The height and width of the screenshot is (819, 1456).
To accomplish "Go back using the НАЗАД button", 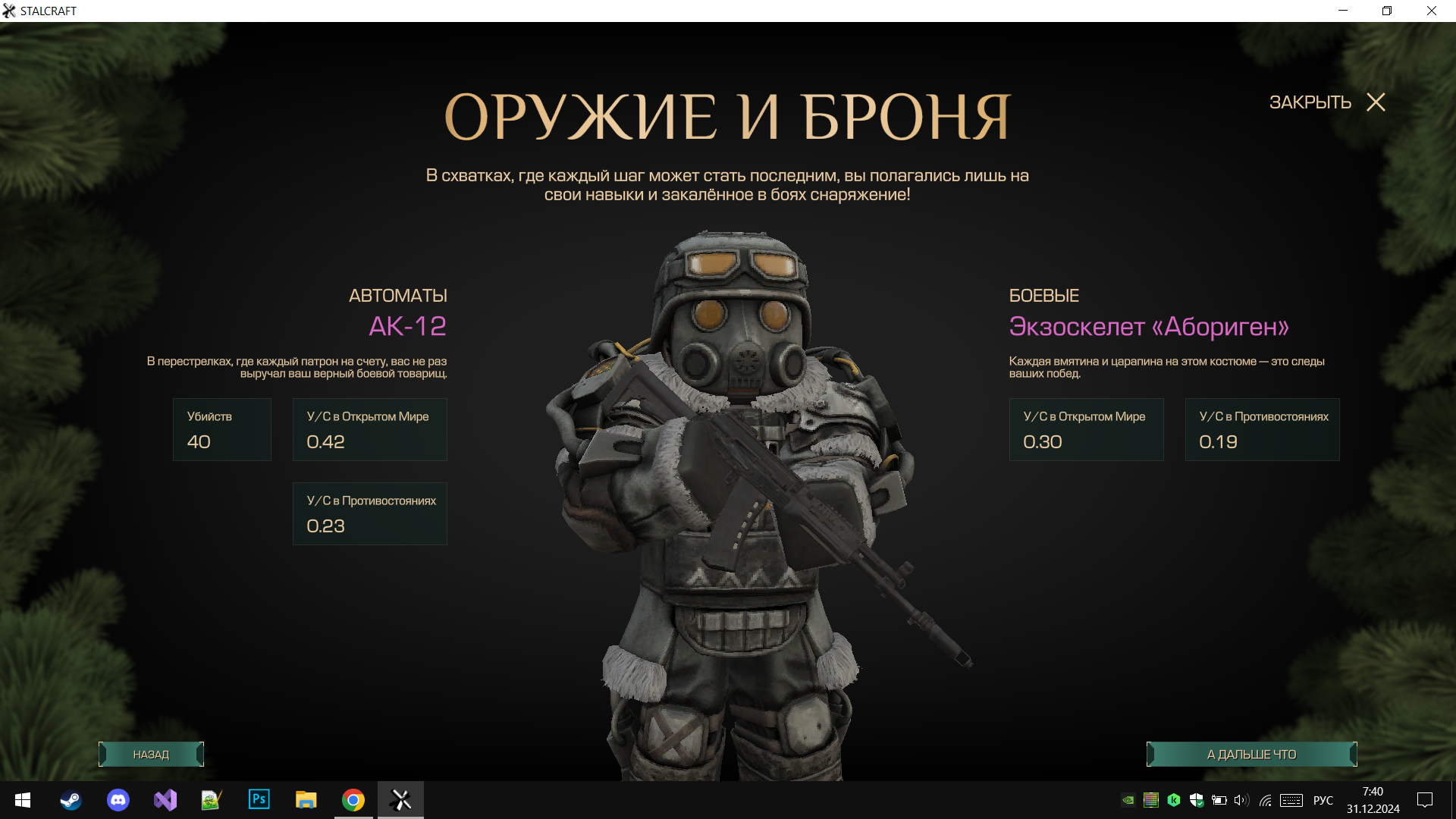I will [151, 755].
